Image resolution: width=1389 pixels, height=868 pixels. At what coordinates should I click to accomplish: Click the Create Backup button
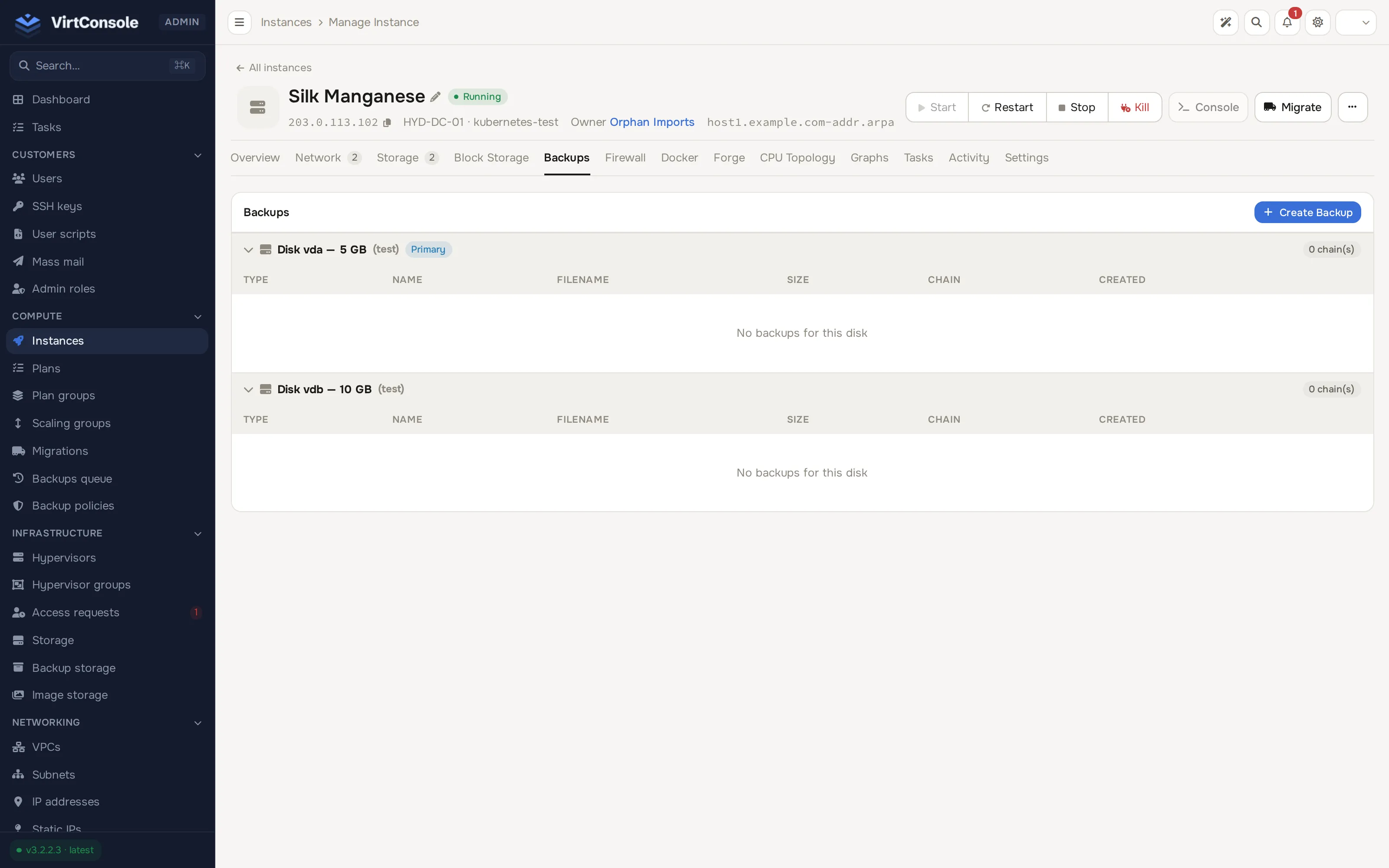1307,212
